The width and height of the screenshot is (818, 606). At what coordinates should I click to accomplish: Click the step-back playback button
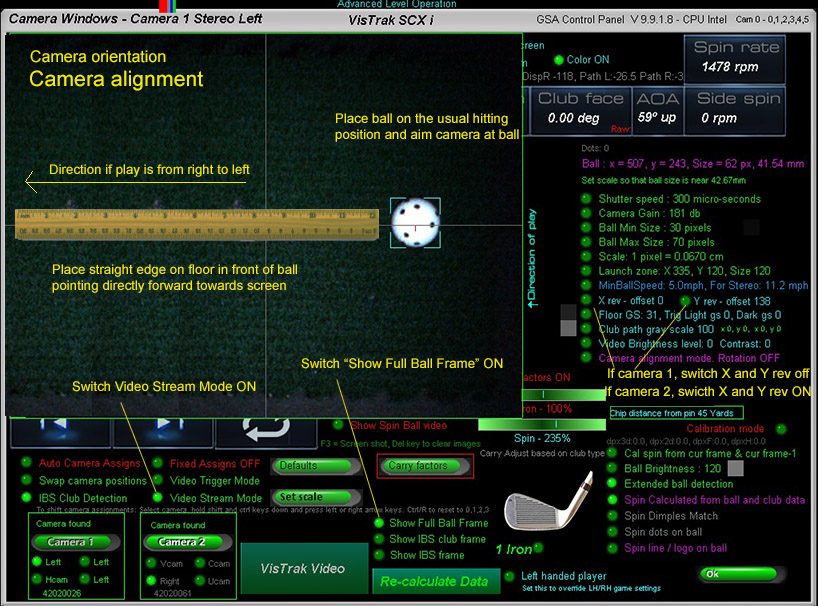coord(60,432)
